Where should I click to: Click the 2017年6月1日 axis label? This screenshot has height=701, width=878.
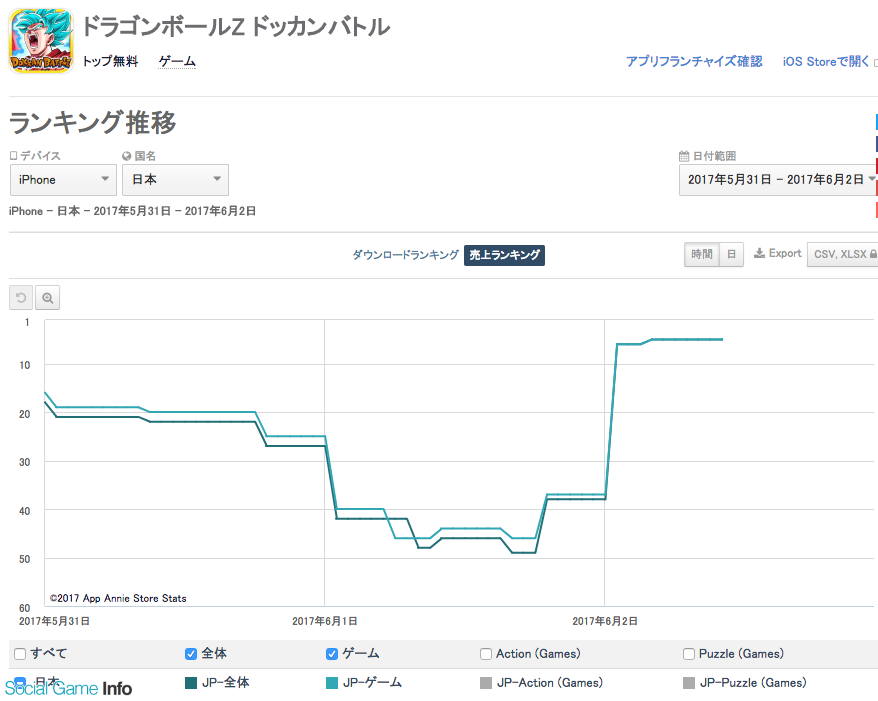coord(325,621)
